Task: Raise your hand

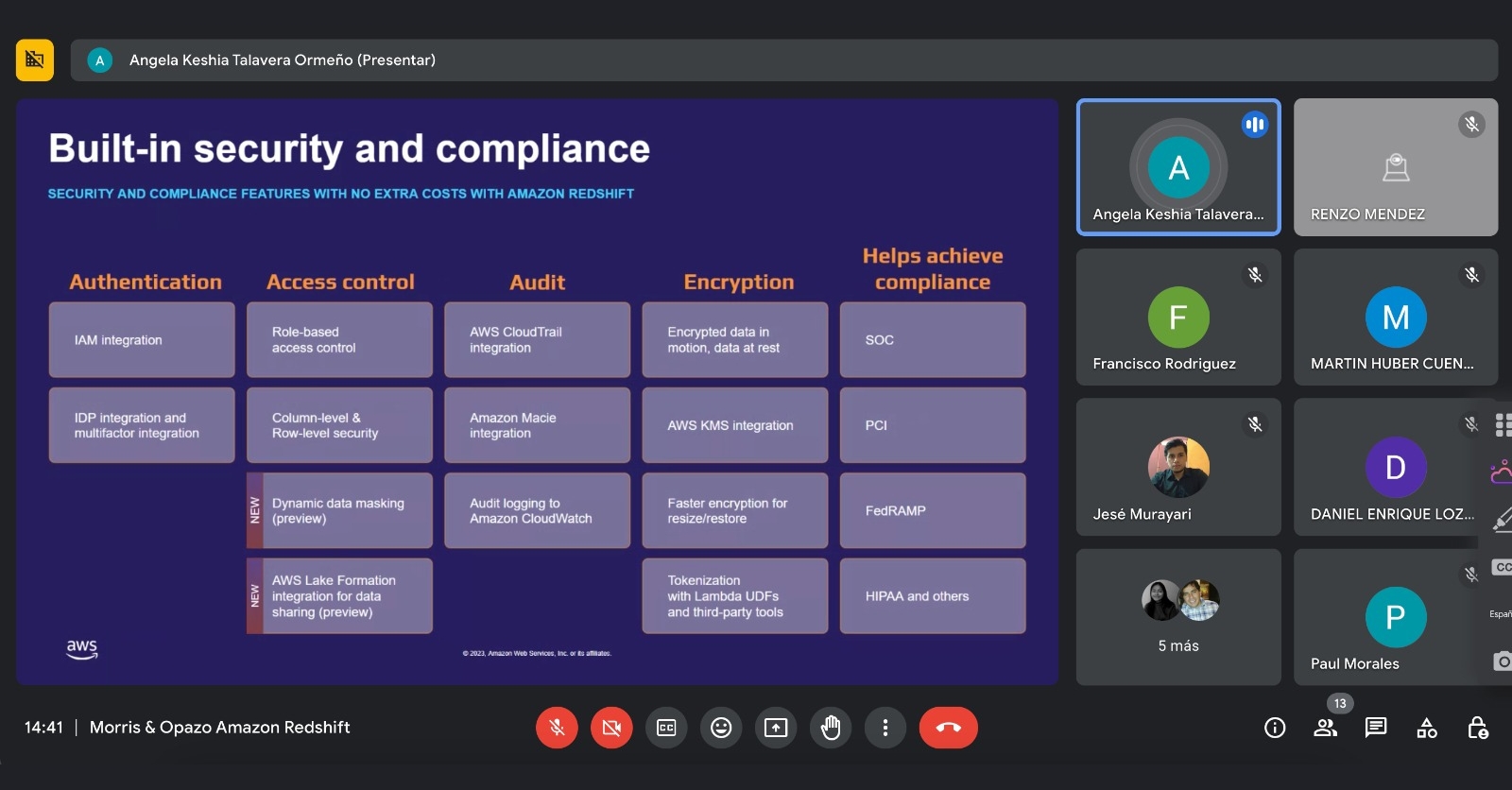Action: (831, 728)
